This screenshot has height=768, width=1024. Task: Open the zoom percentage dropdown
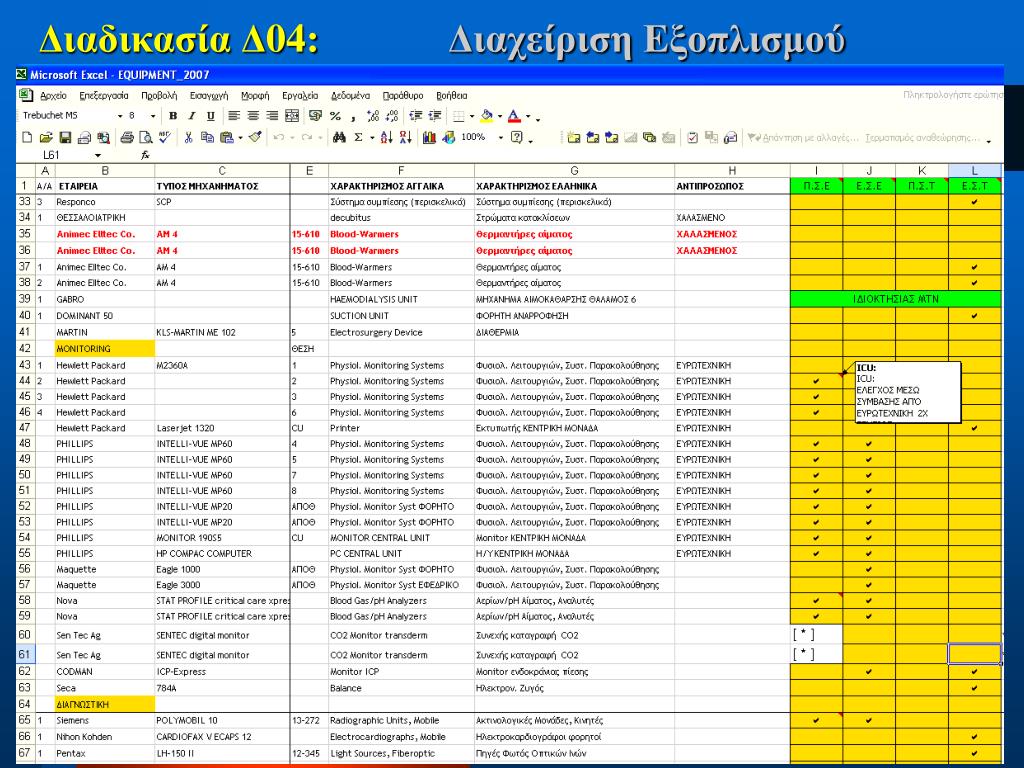(501, 137)
